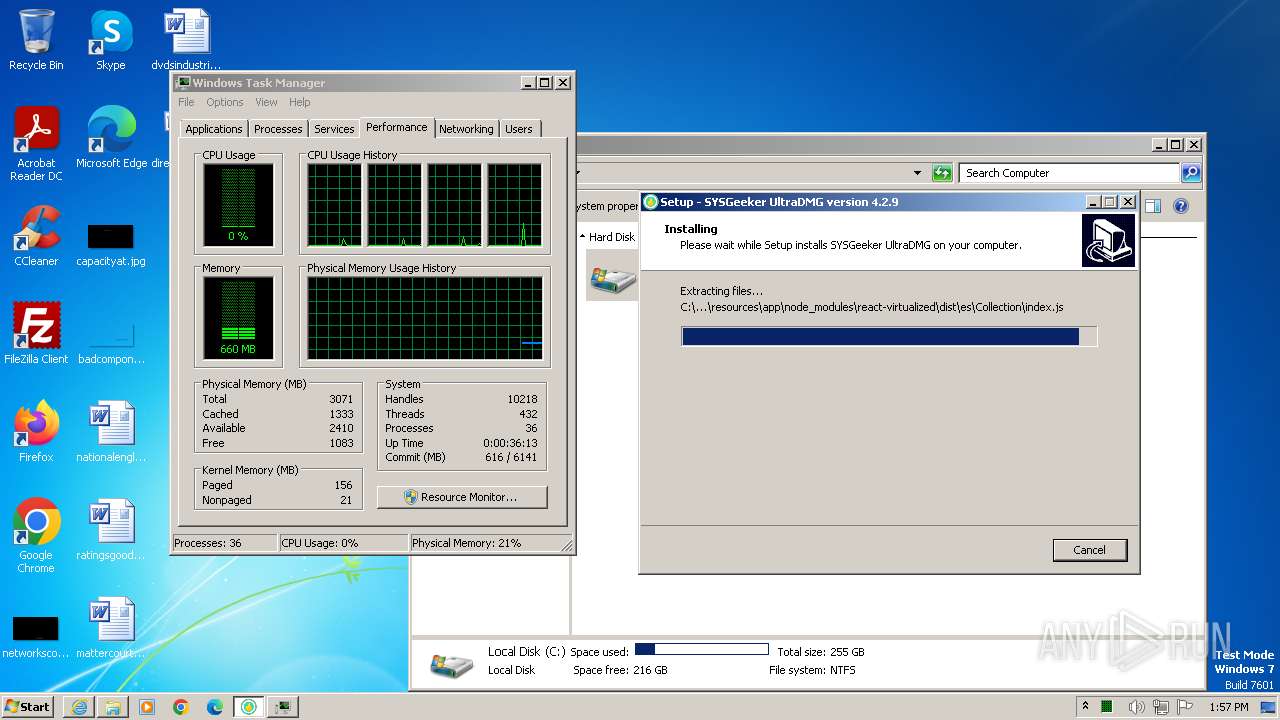
Task: Select the badcompon desktop file
Action: click(x=111, y=342)
